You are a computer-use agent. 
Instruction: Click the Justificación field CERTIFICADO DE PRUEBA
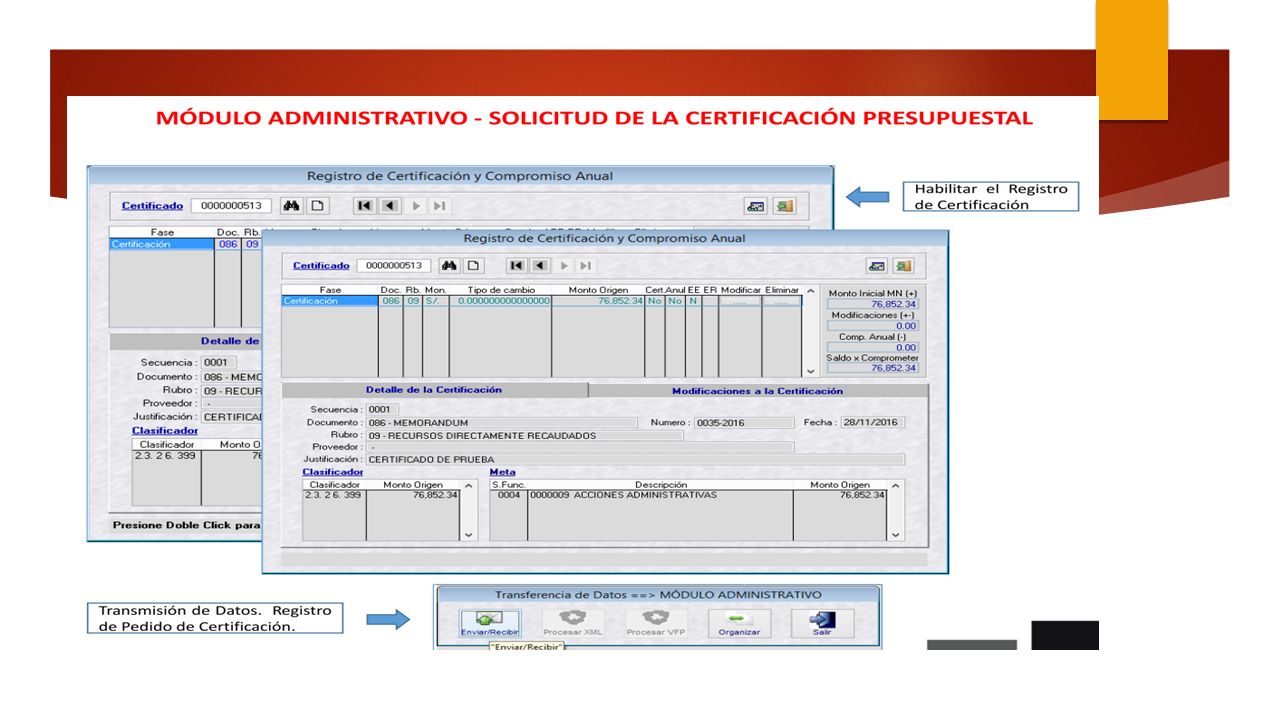pos(635,459)
